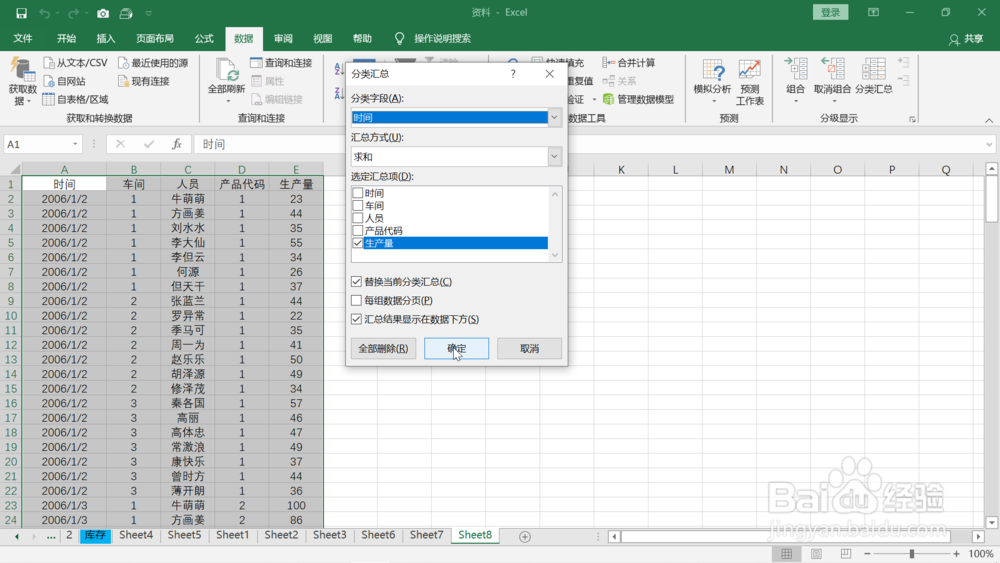Viewport: 1000px width, 563px height.
Task: Check 产品代码 in summary items list
Action: point(358,230)
